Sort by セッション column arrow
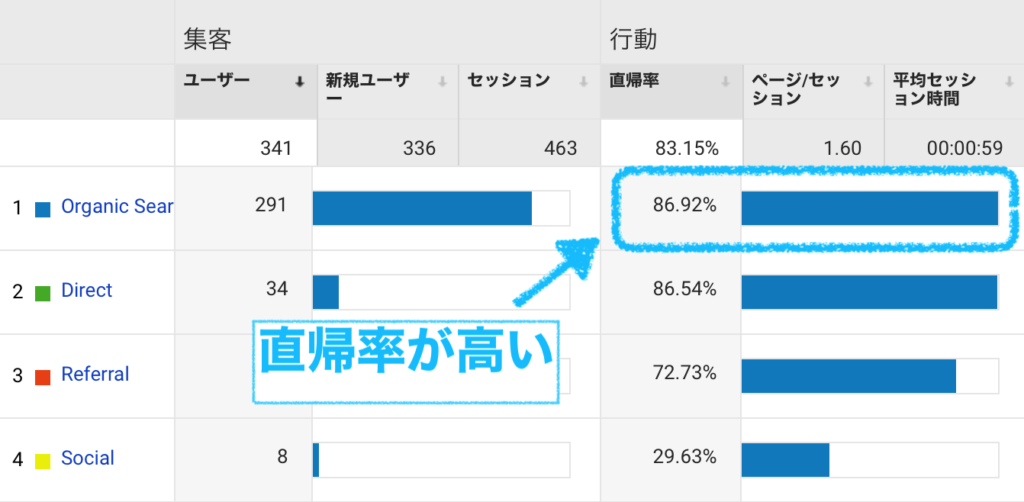Screen dimensions: 1024x502 point(583,83)
